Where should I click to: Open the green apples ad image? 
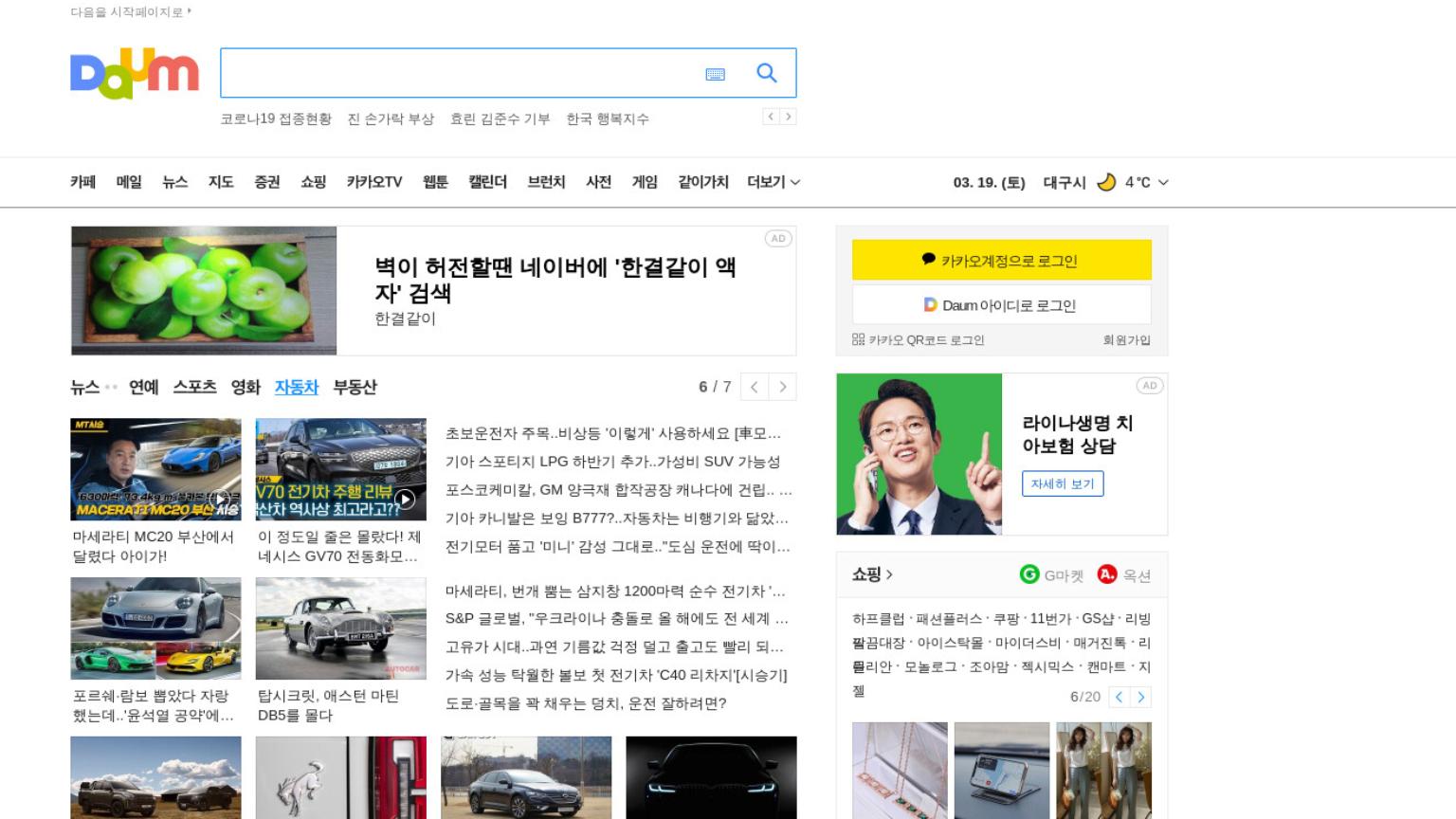click(x=204, y=290)
